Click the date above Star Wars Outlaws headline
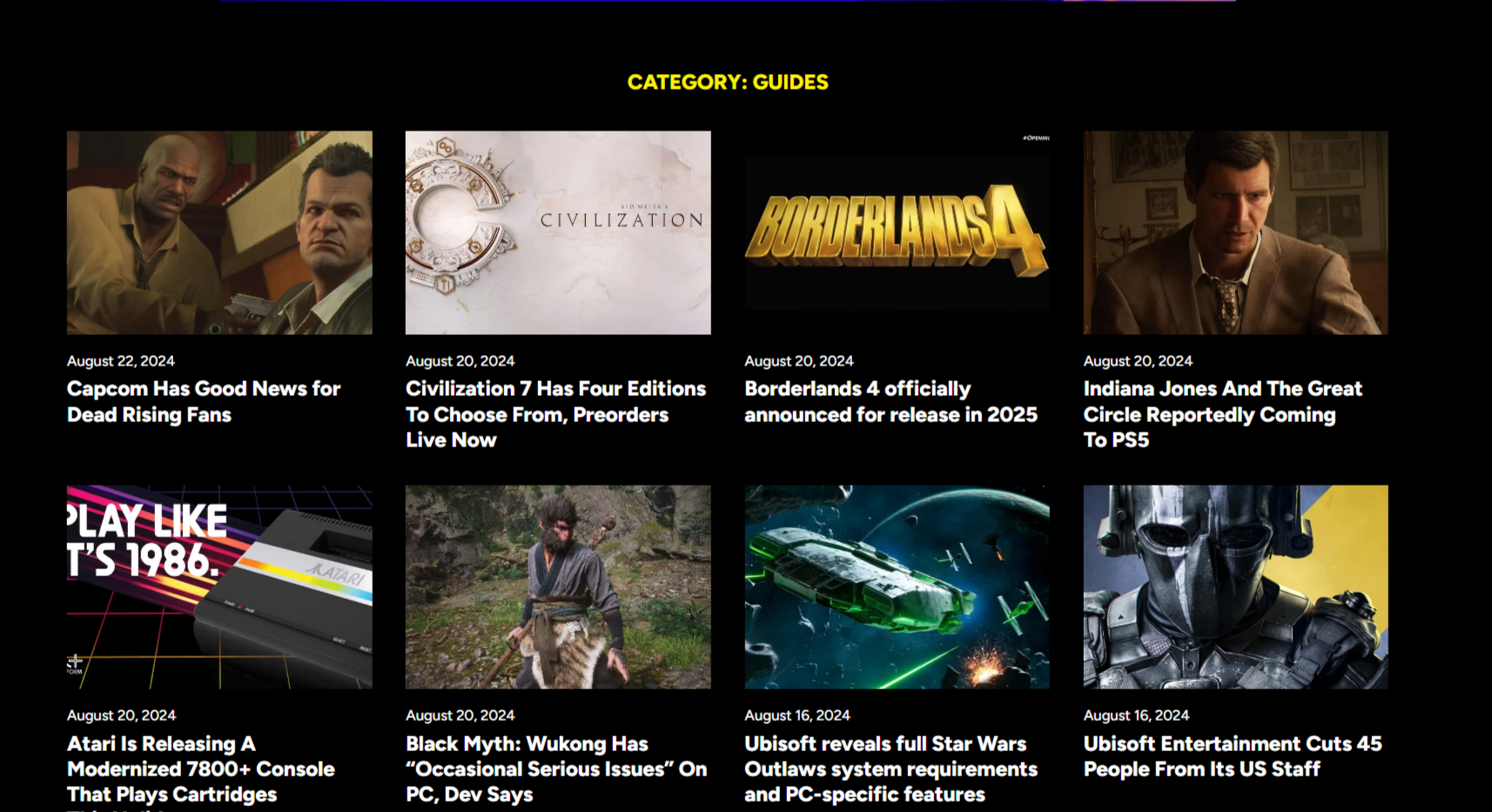Image resolution: width=1492 pixels, height=812 pixels. (796, 715)
